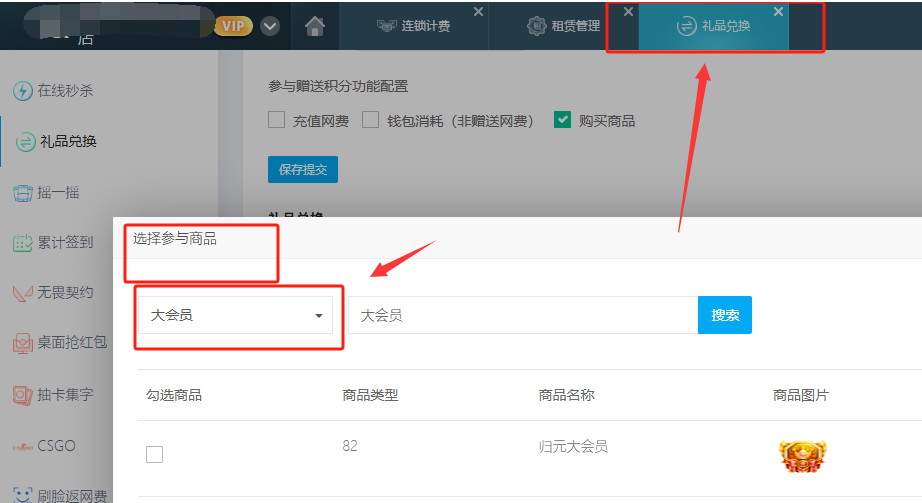This screenshot has height=503, width=922.
Task: Click the 归元大会员 product image
Action: coord(803,457)
